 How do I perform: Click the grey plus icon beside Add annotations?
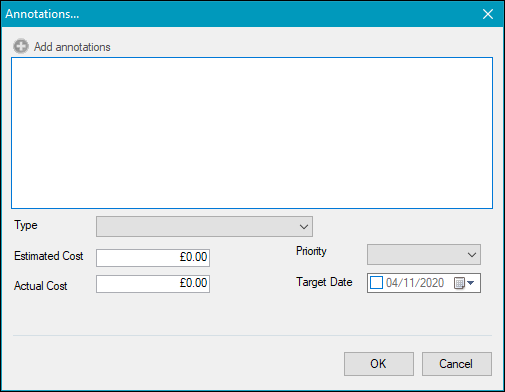click(x=21, y=46)
